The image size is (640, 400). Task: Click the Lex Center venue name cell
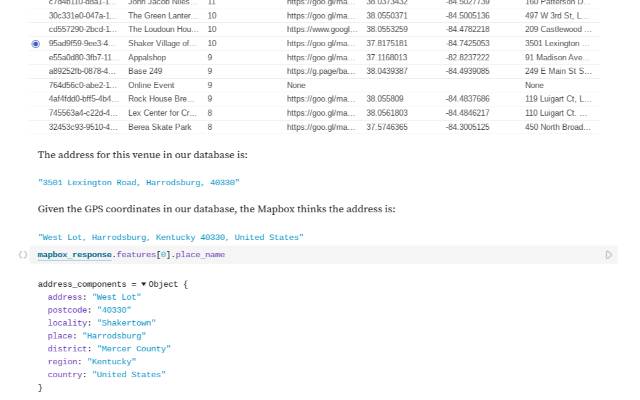pyautogui.click(x=160, y=114)
